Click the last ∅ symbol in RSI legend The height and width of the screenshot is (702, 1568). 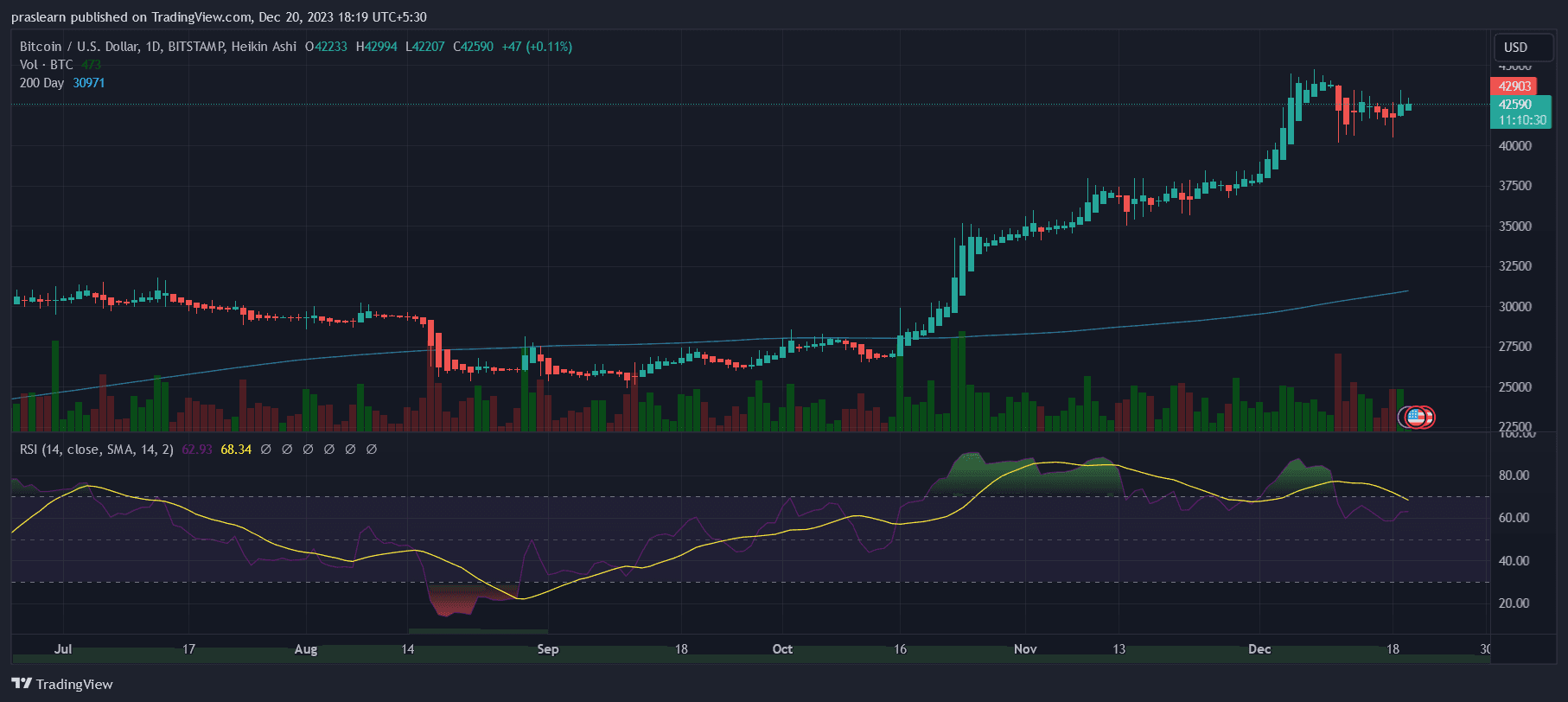coord(372,450)
